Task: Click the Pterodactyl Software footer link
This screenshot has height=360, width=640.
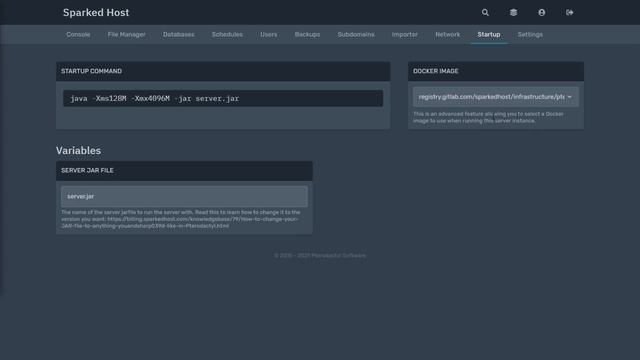Action: 338,256
